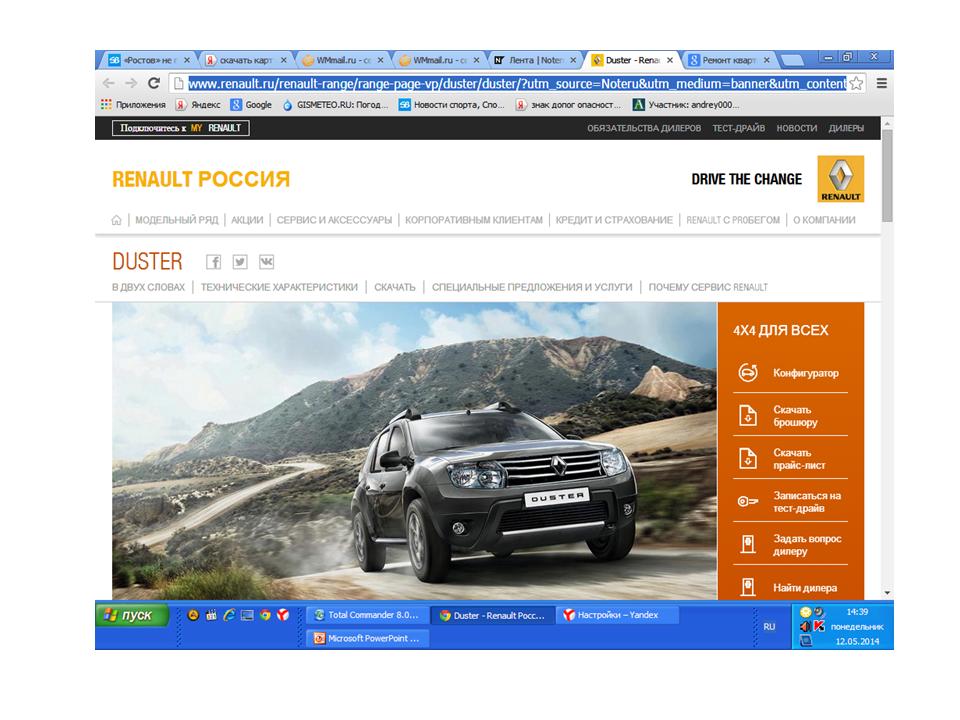The height and width of the screenshot is (720, 960).
Task: Open СЕРВИС И АКСЕССУАРЫ menu
Action: click(x=334, y=220)
